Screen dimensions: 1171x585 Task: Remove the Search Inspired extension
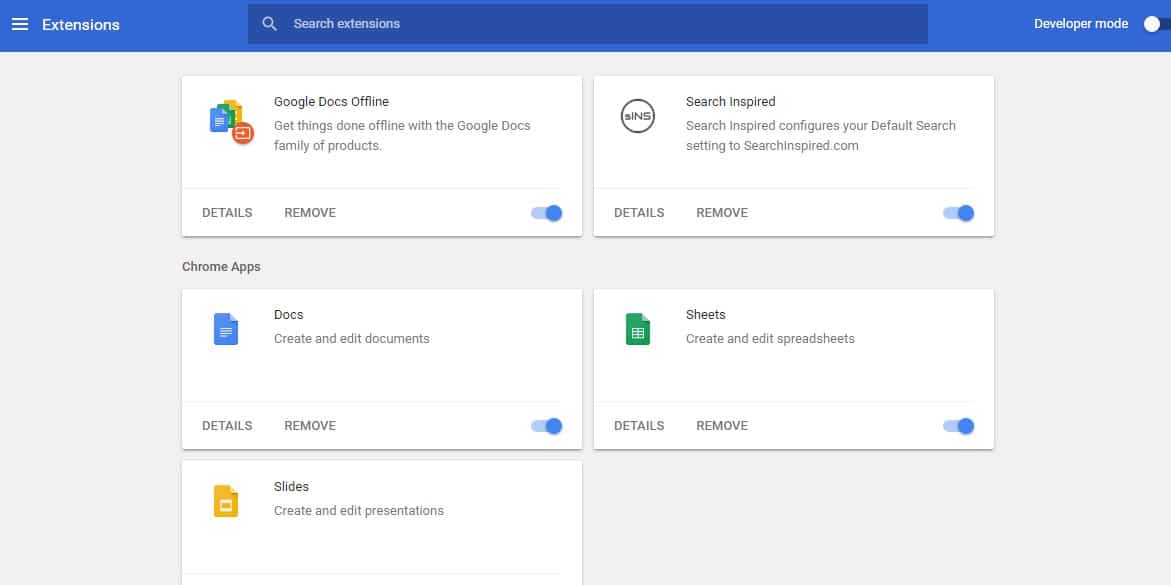pos(722,213)
